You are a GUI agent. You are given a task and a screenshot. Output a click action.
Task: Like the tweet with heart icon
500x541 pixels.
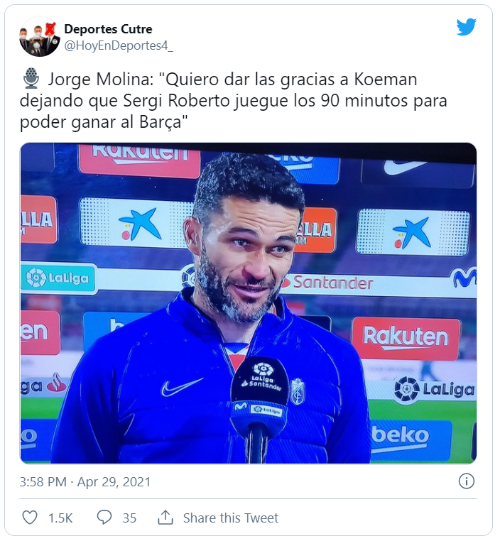point(30,518)
